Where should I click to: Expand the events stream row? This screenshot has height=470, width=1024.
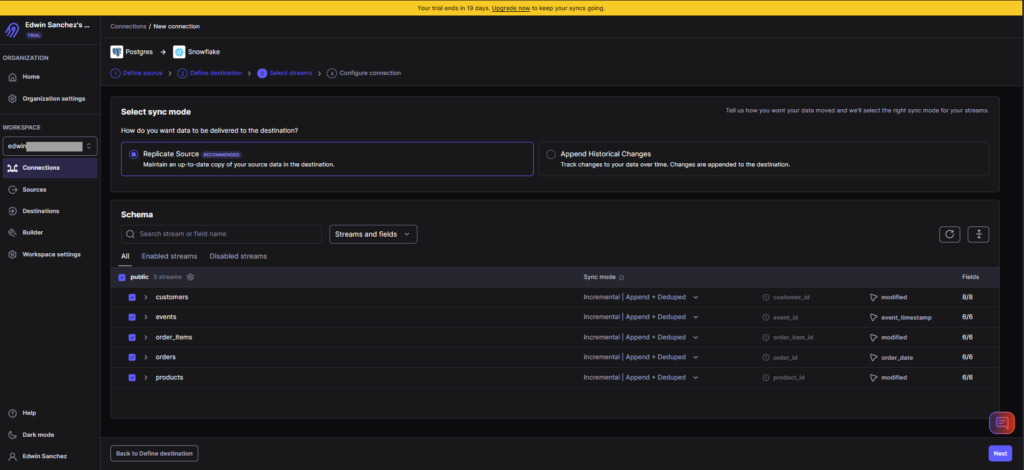click(x=146, y=317)
